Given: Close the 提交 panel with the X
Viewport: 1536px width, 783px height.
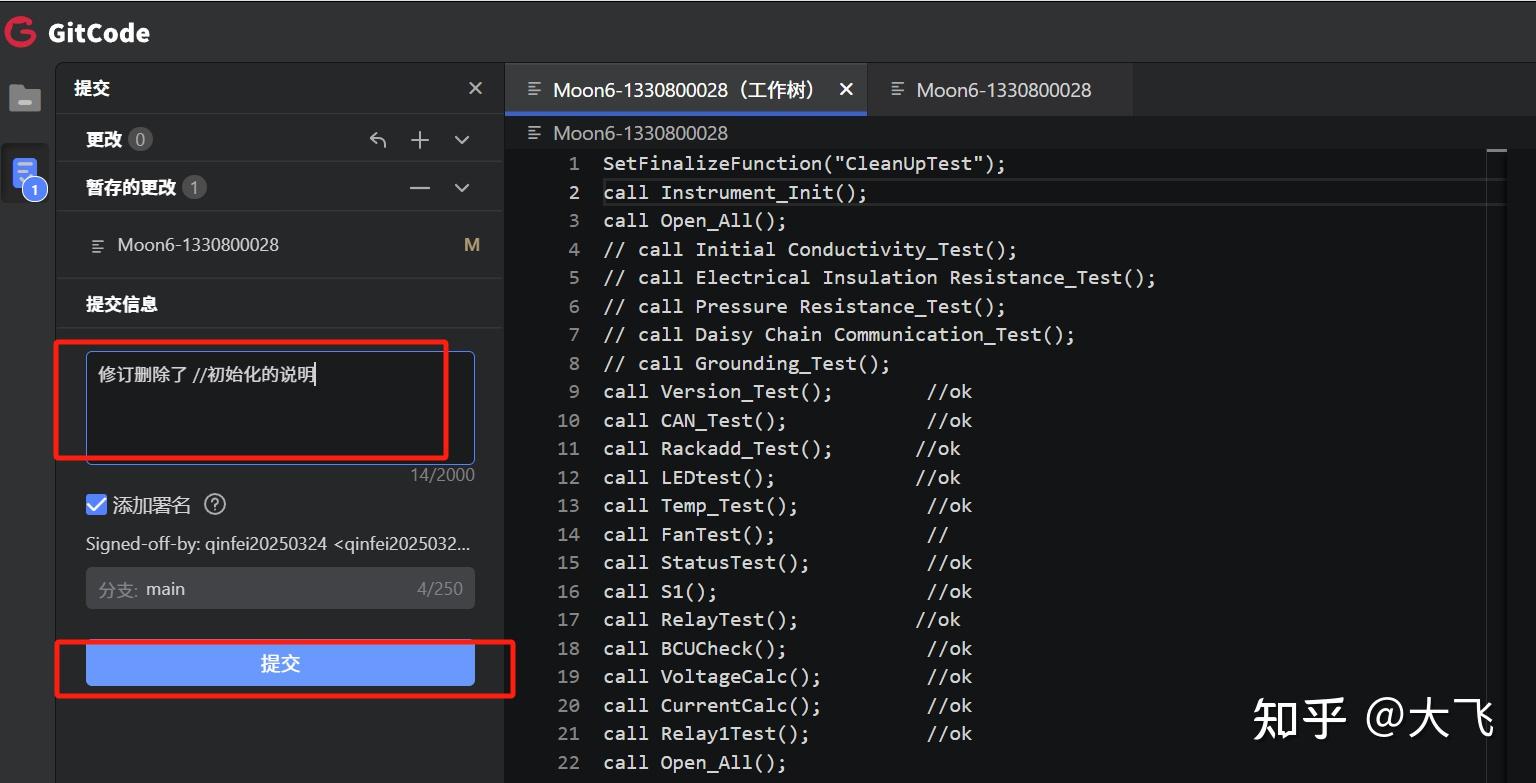Looking at the screenshot, I should pos(475,88).
